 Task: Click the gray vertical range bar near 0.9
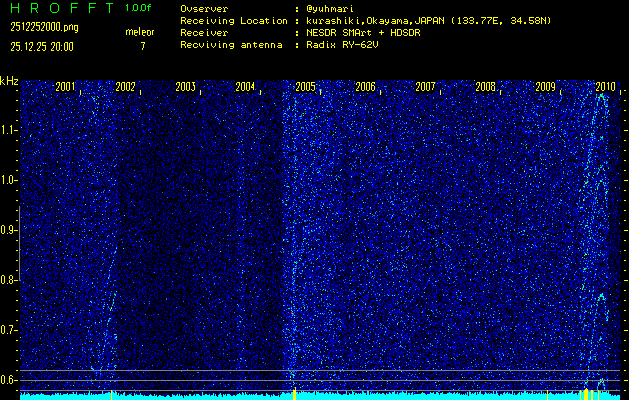click(x=20, y=244)
